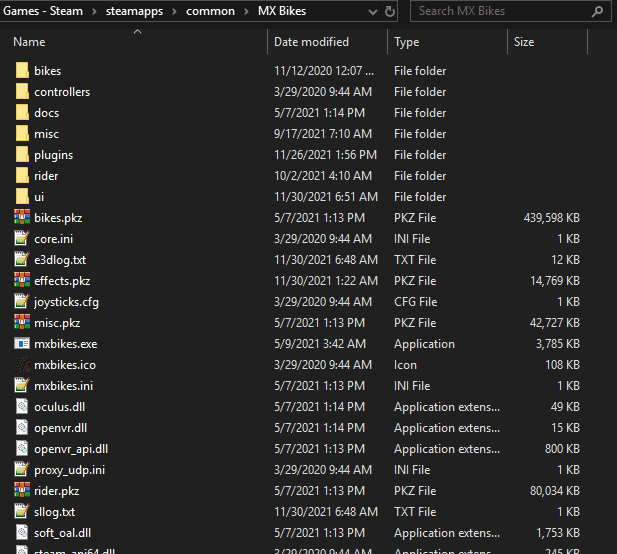This screenshot has height=554, width=617.
Task: Navigate to Games - Steam breadcrumb
Action: [43, 11]
